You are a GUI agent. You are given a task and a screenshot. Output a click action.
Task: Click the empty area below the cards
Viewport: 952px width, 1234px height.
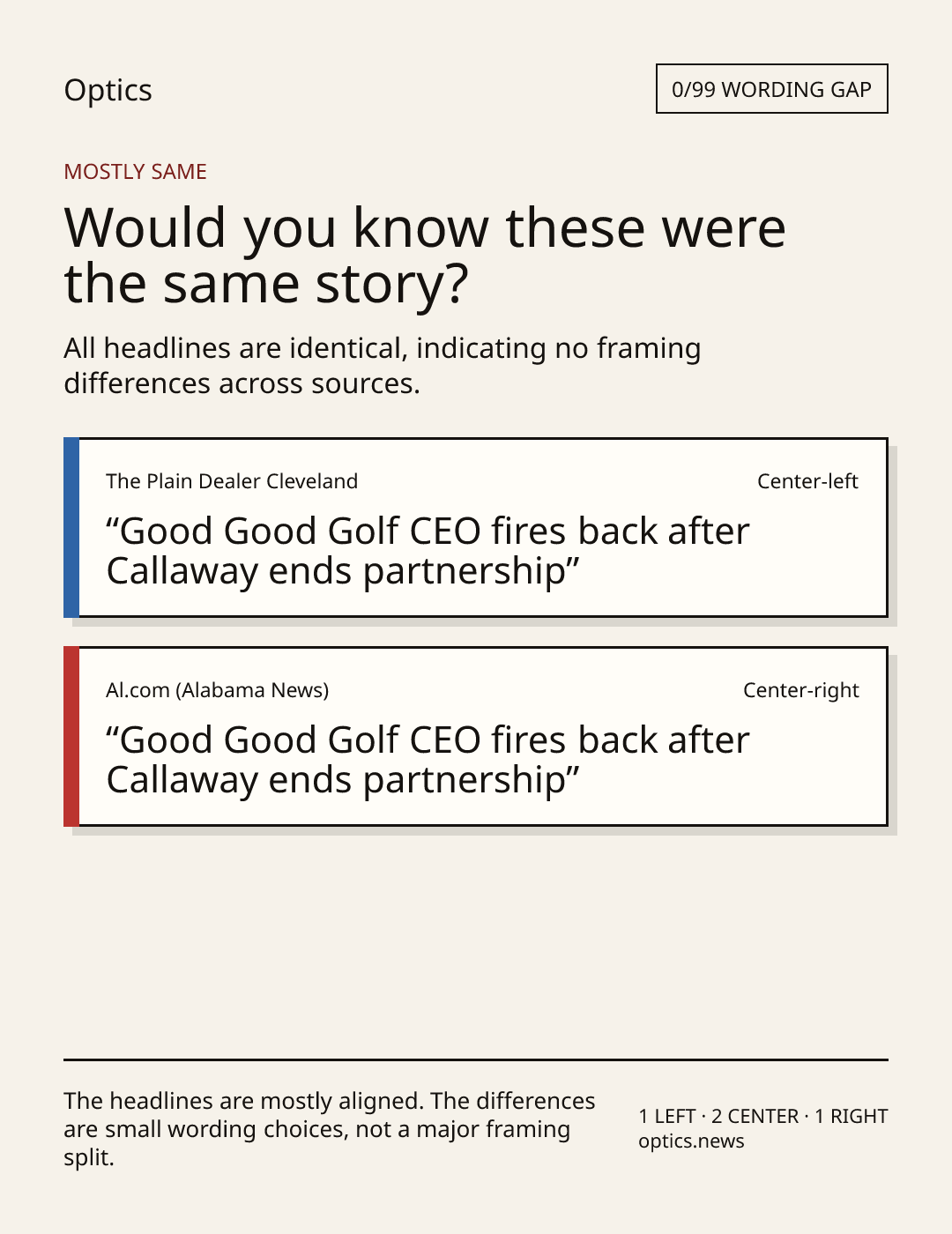pyautogui.click(x=476, y=943)
